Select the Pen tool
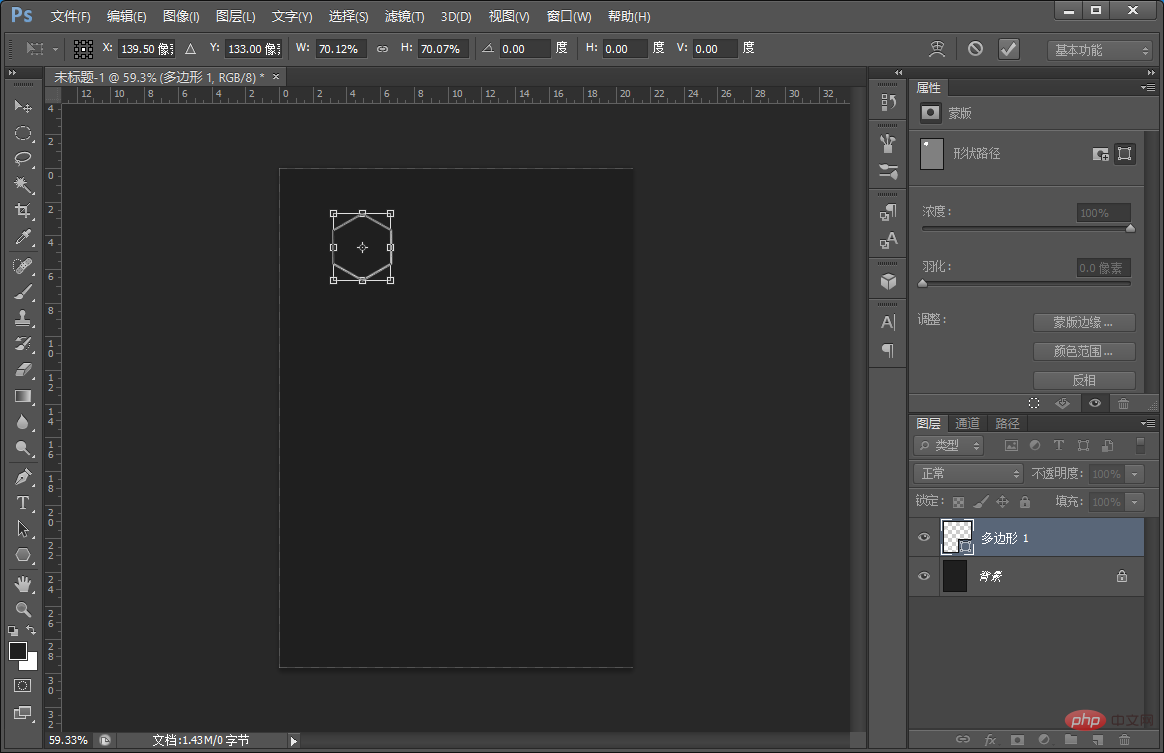The image size is (1164, 753). coord(23,476)
